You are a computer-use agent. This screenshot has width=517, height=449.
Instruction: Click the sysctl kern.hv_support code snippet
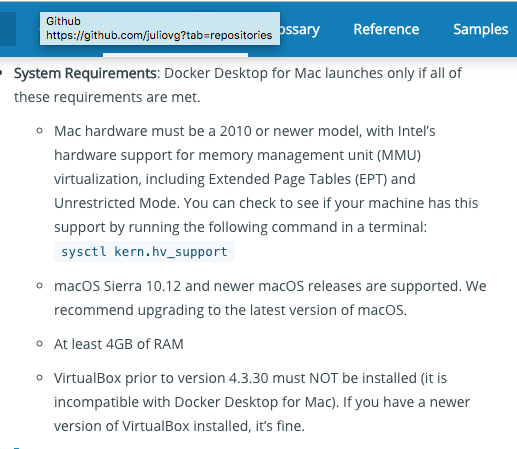(x=144, y=252)
